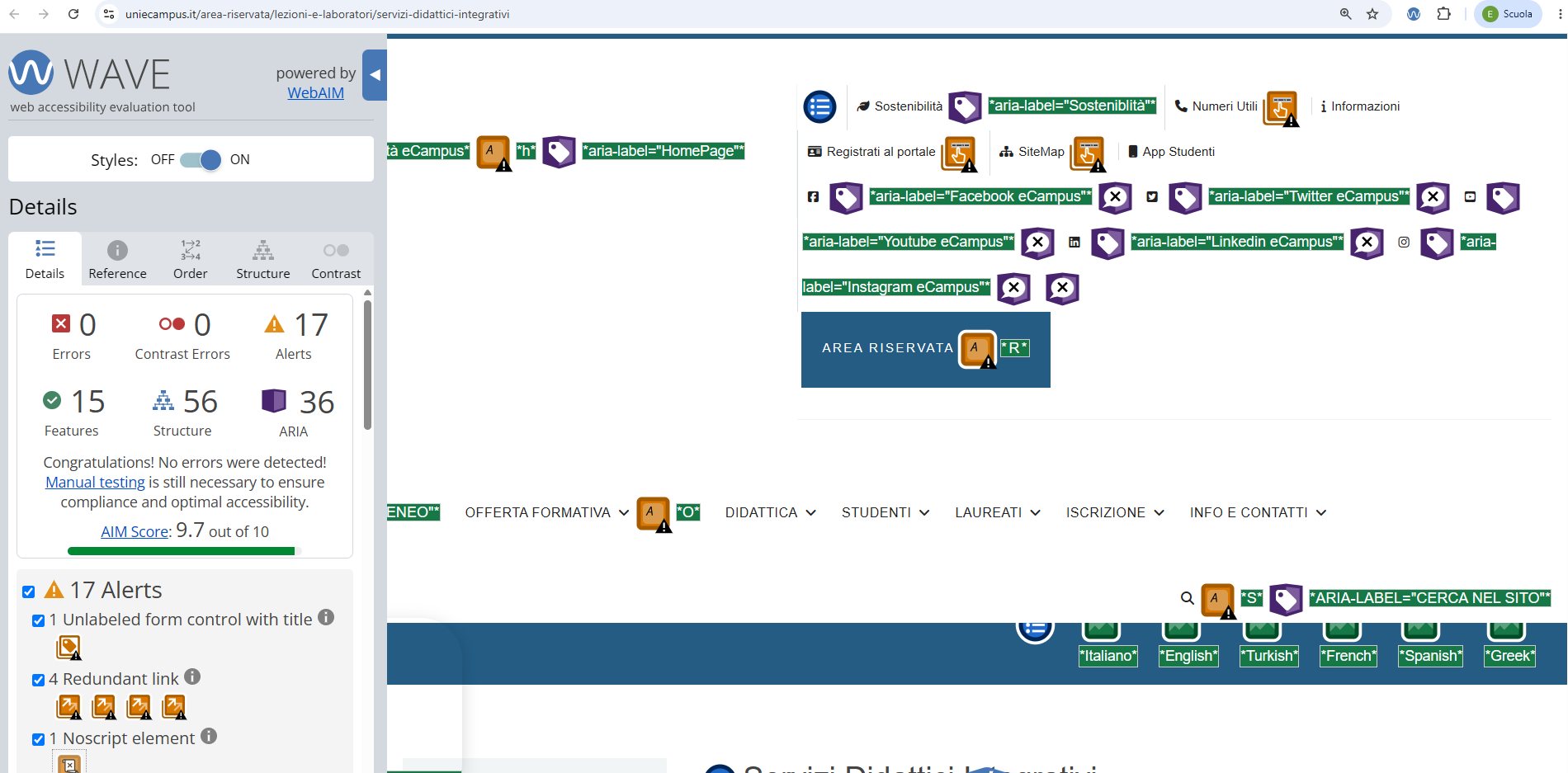The image size is (1568, 773).
Task: Uncheck the 17 Alerts checkbox
Action: 29,592
